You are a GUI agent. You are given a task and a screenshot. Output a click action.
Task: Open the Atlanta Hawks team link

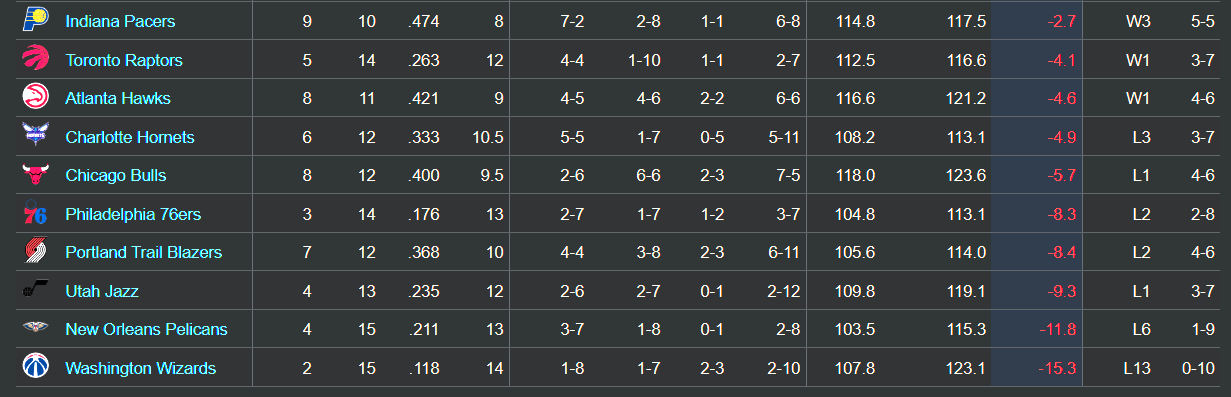click(118, 98)
